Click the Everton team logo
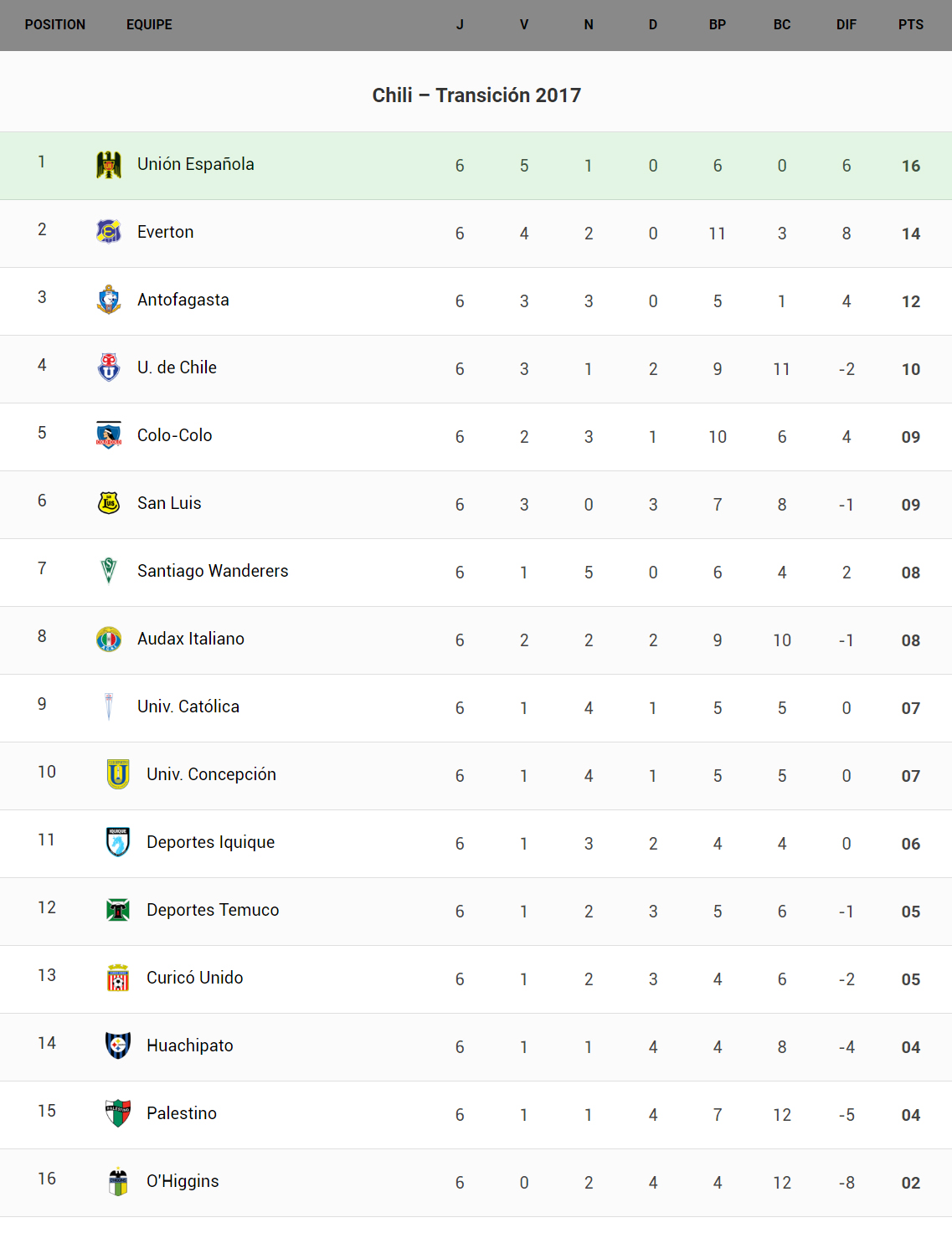This screenshot has height=1233, width=952. [x=109, y=232]
